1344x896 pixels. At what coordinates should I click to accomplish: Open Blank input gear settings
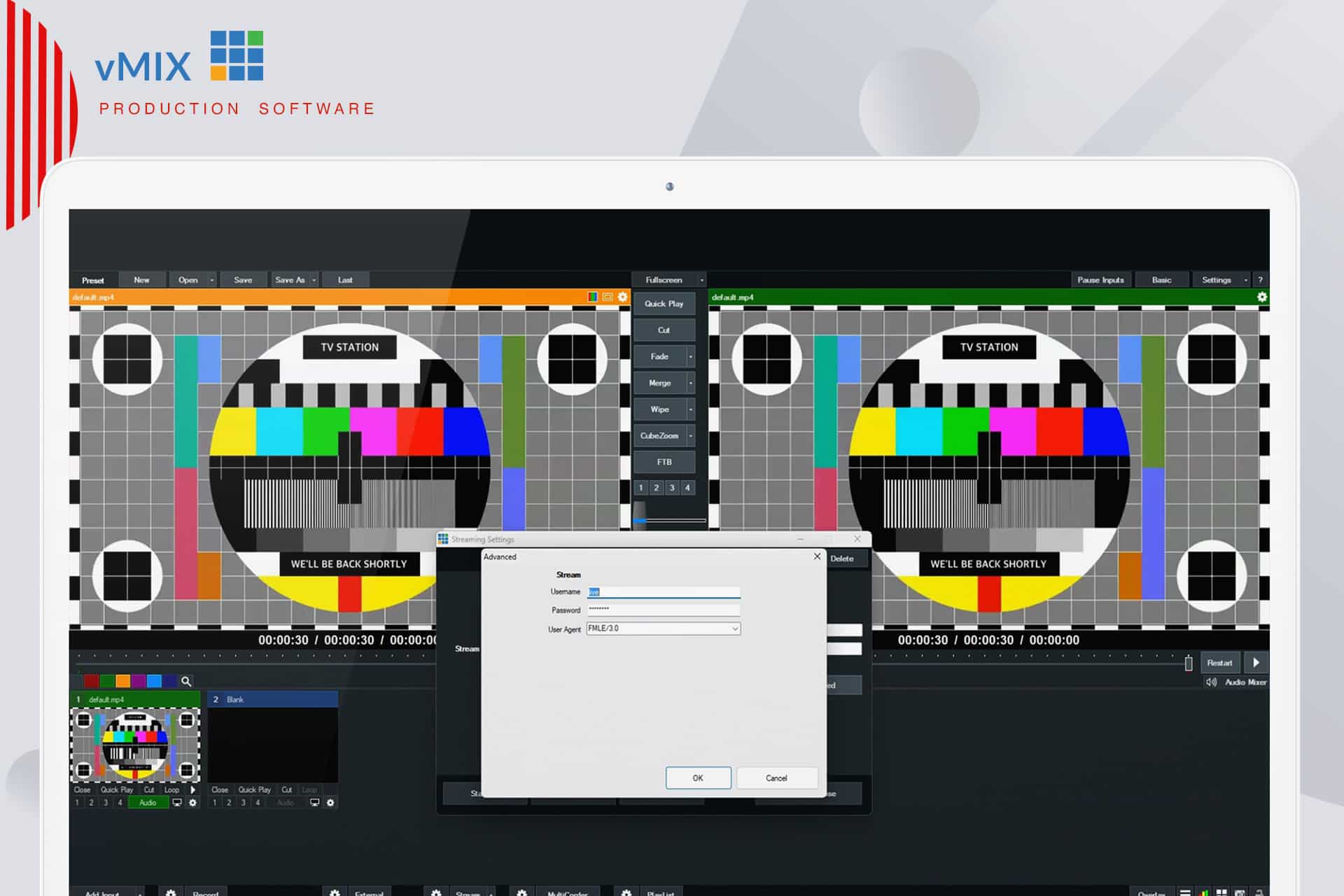pos(330,803)
